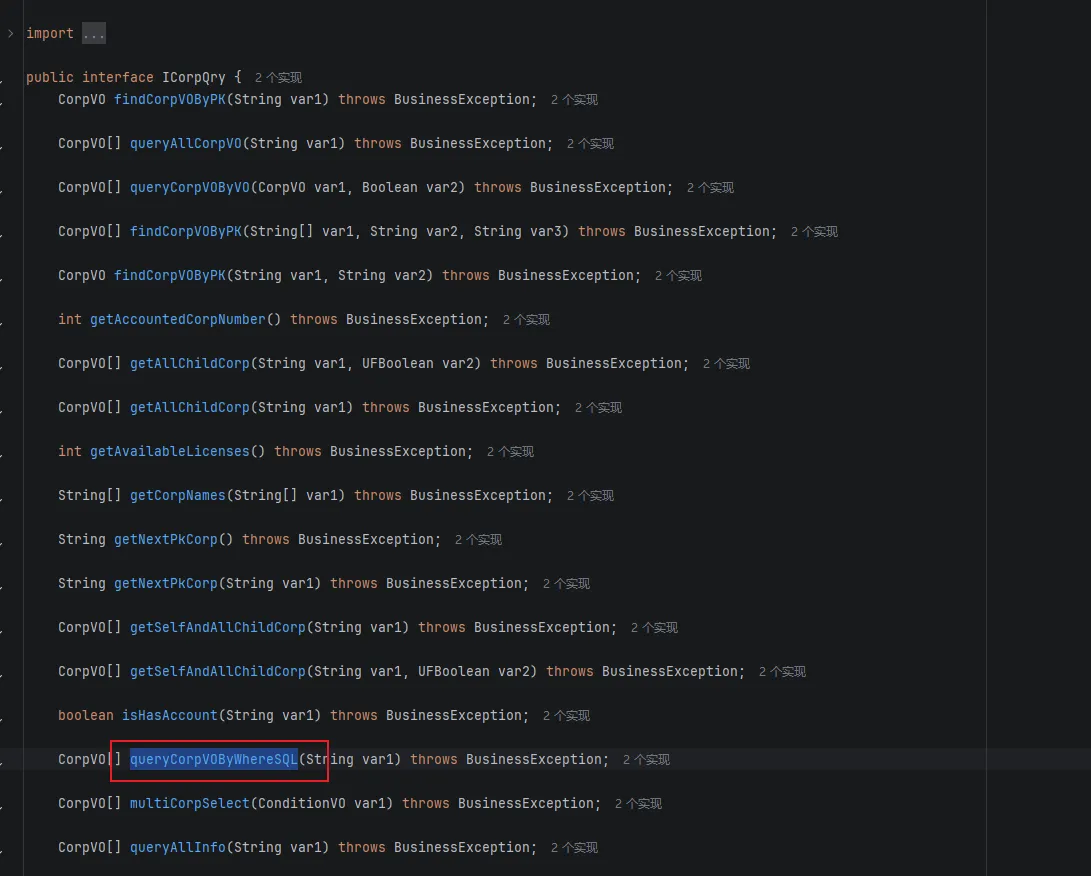Screen dimensions: 1091x876
Task: Open implementations hint after isHasAccount method
Action: [x=566, y=716]
